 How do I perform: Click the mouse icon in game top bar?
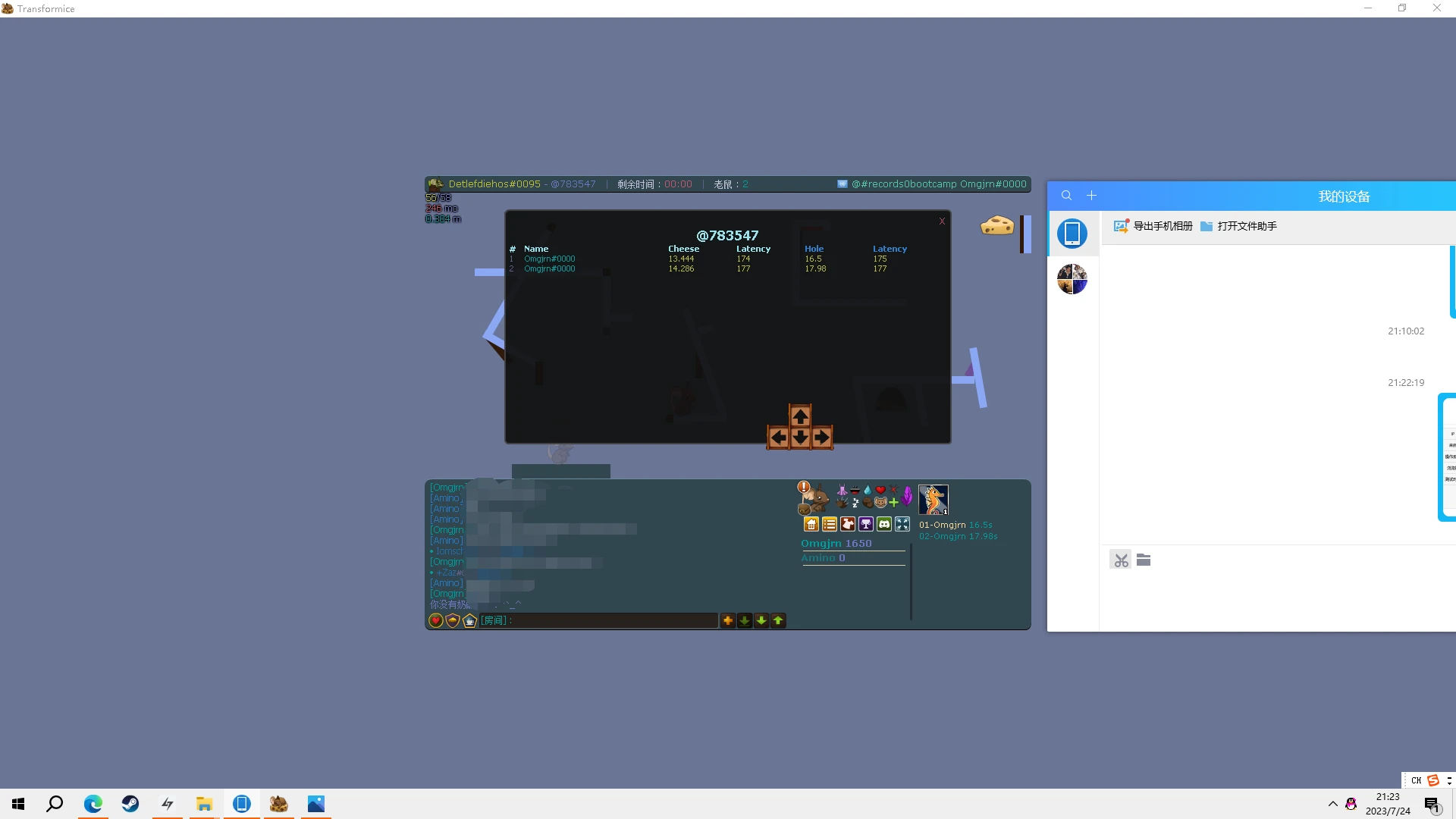(x=435, y=184)
